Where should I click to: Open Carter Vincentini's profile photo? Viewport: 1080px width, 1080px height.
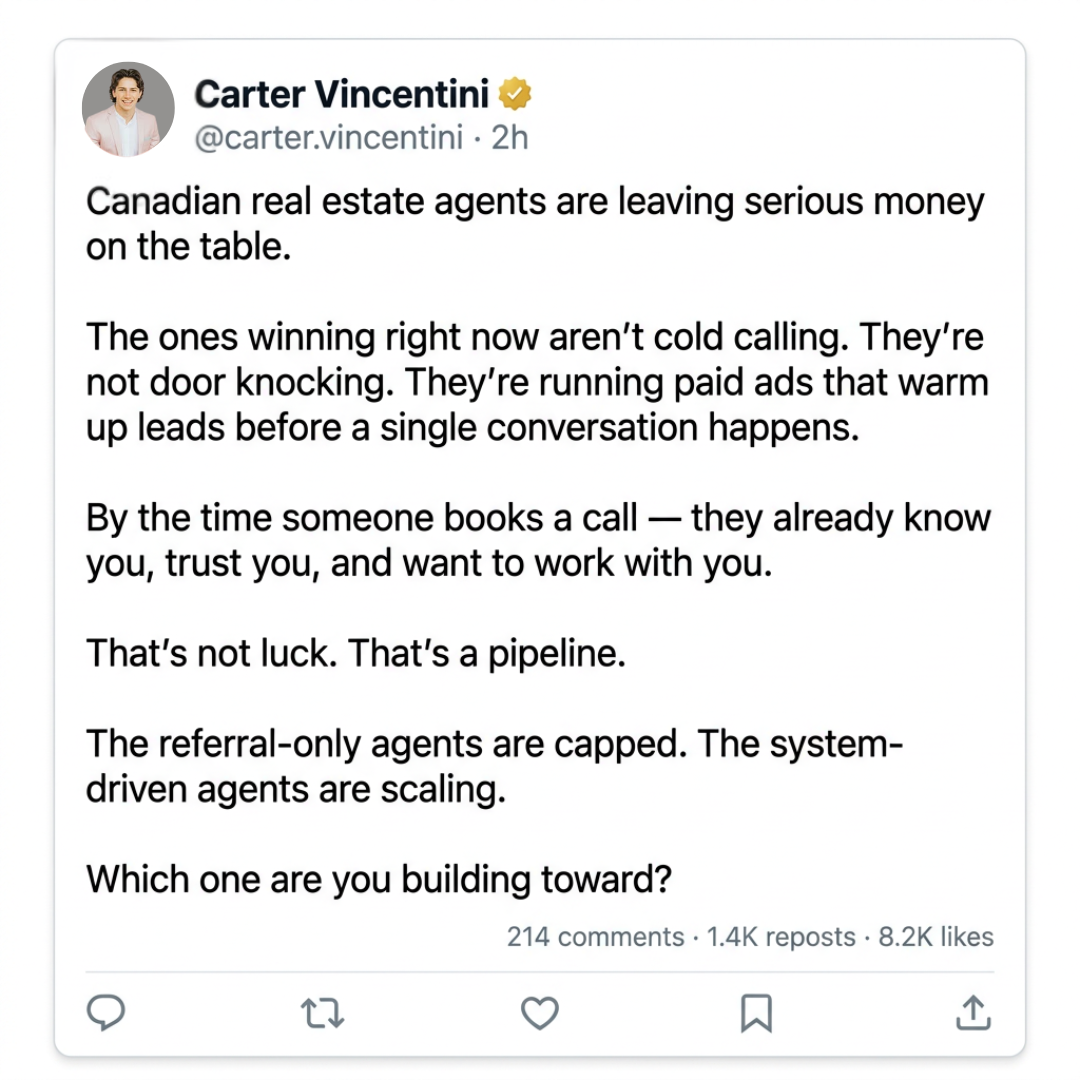128,109
